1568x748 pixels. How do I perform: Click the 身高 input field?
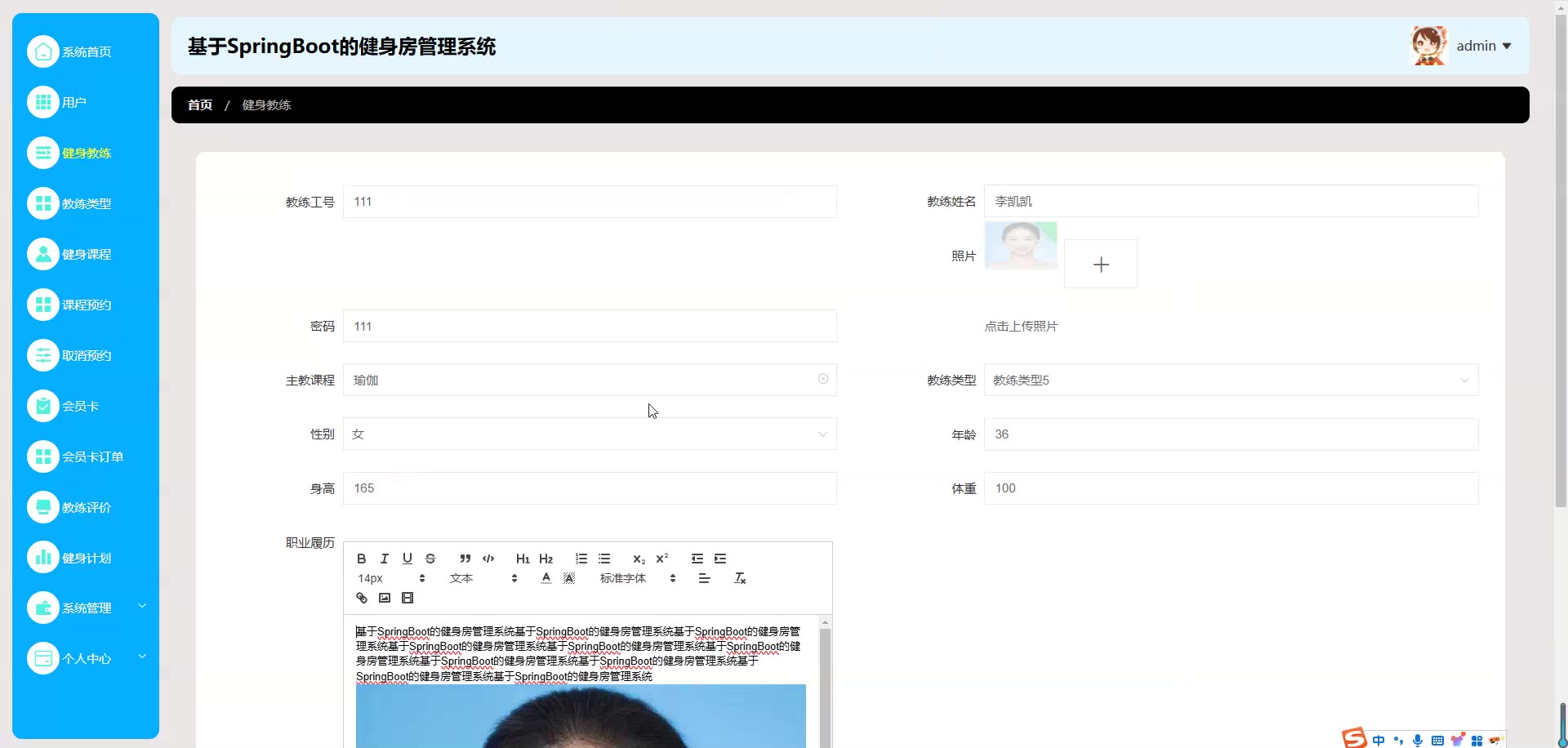click(590, 488)
